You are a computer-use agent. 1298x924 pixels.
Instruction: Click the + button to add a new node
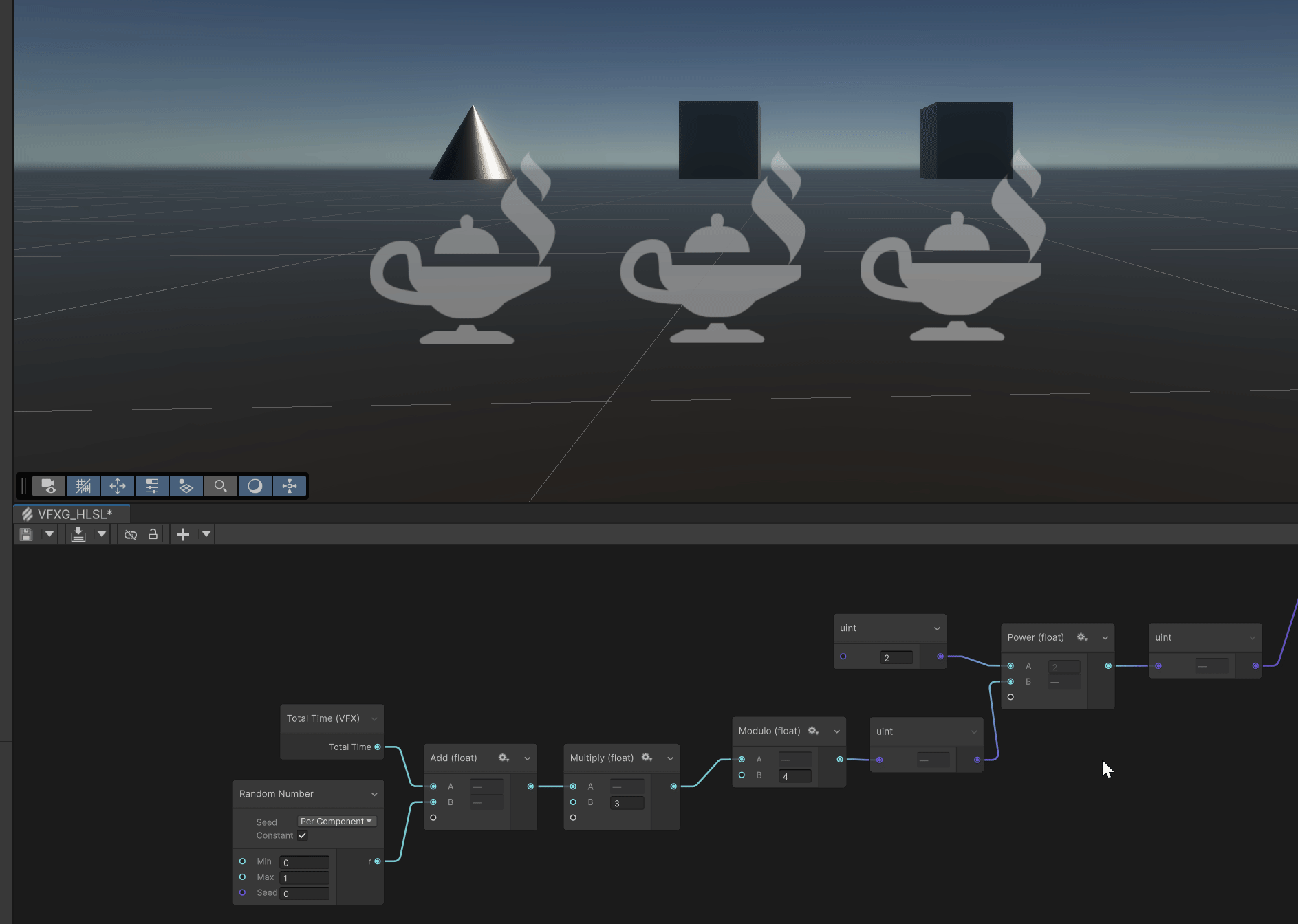(x=183, y=534)
